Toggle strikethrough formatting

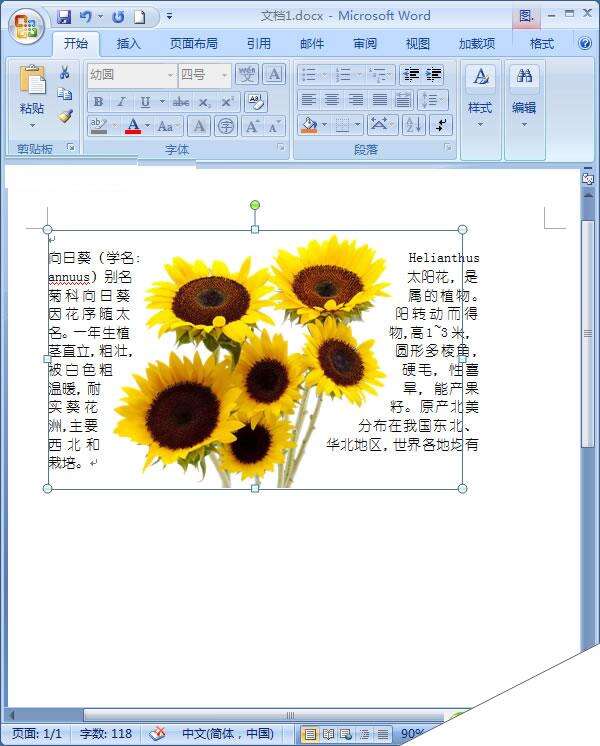[181, 102]
